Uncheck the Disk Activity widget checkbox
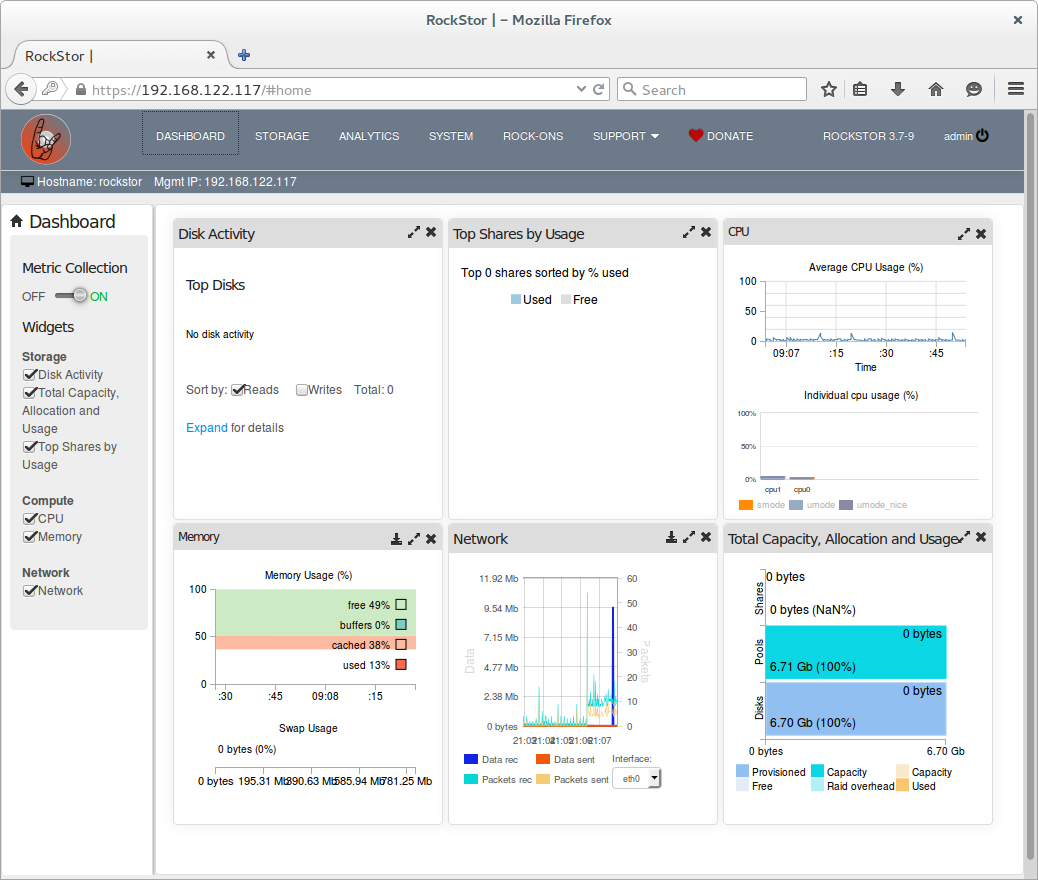This screenshot has height=880, width=1038. [x=30, y=375]
